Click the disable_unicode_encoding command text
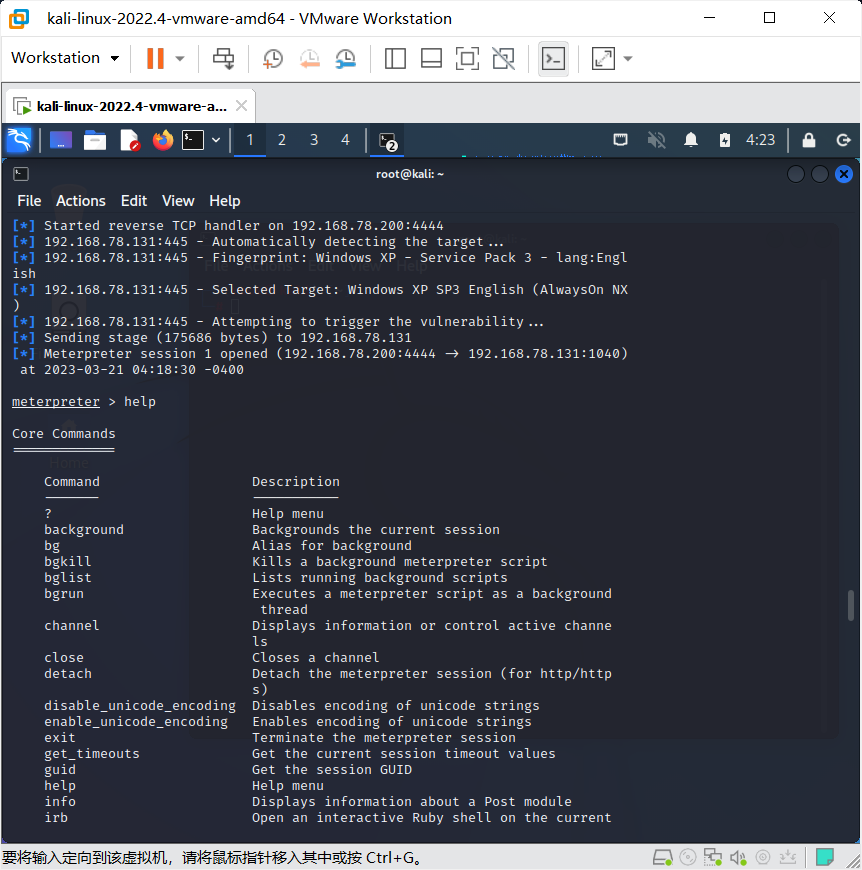This screenshot has height=870, width=862. click(x=140, y=706)
